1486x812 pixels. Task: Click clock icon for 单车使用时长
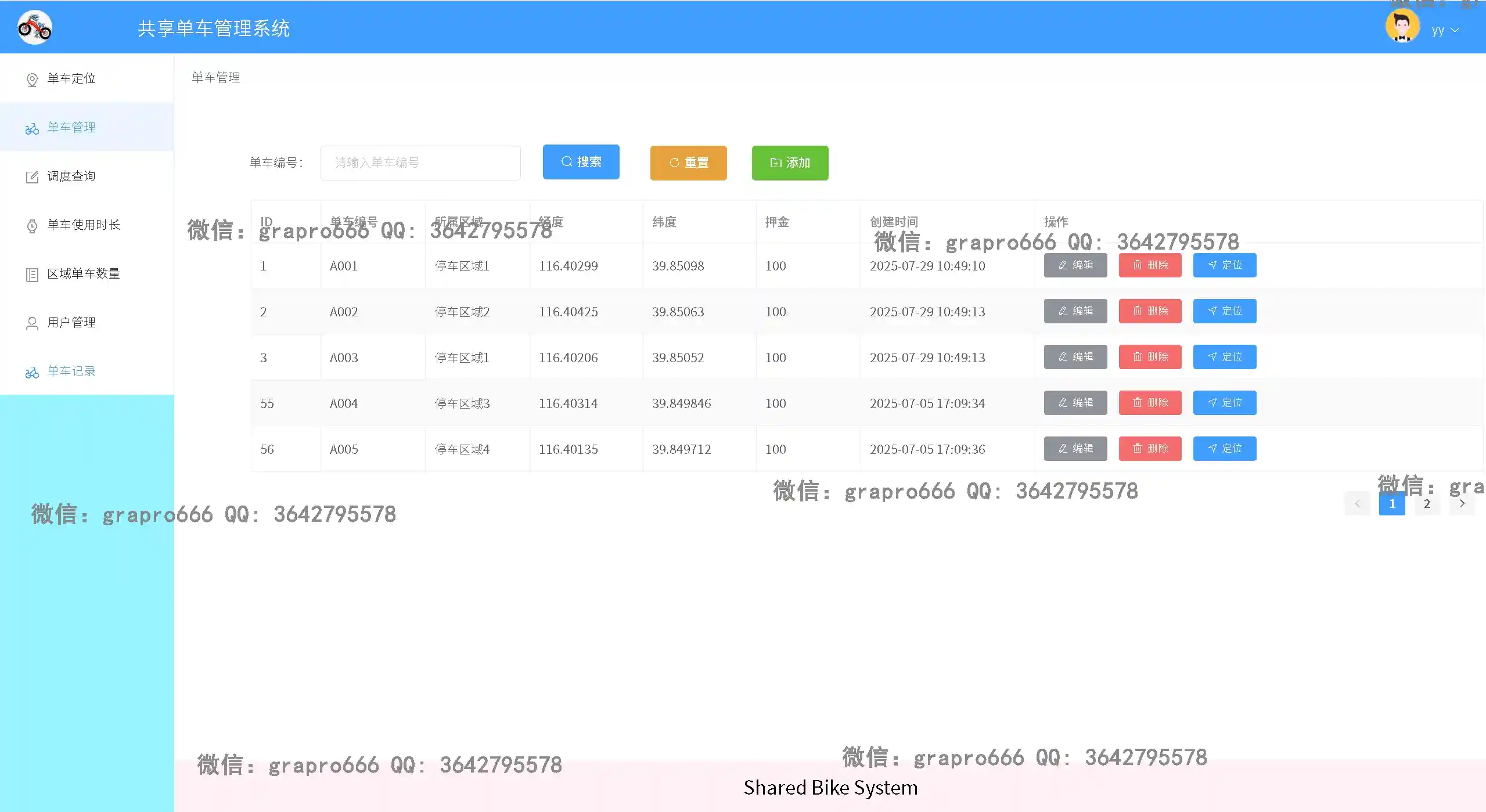pos(33,226)
